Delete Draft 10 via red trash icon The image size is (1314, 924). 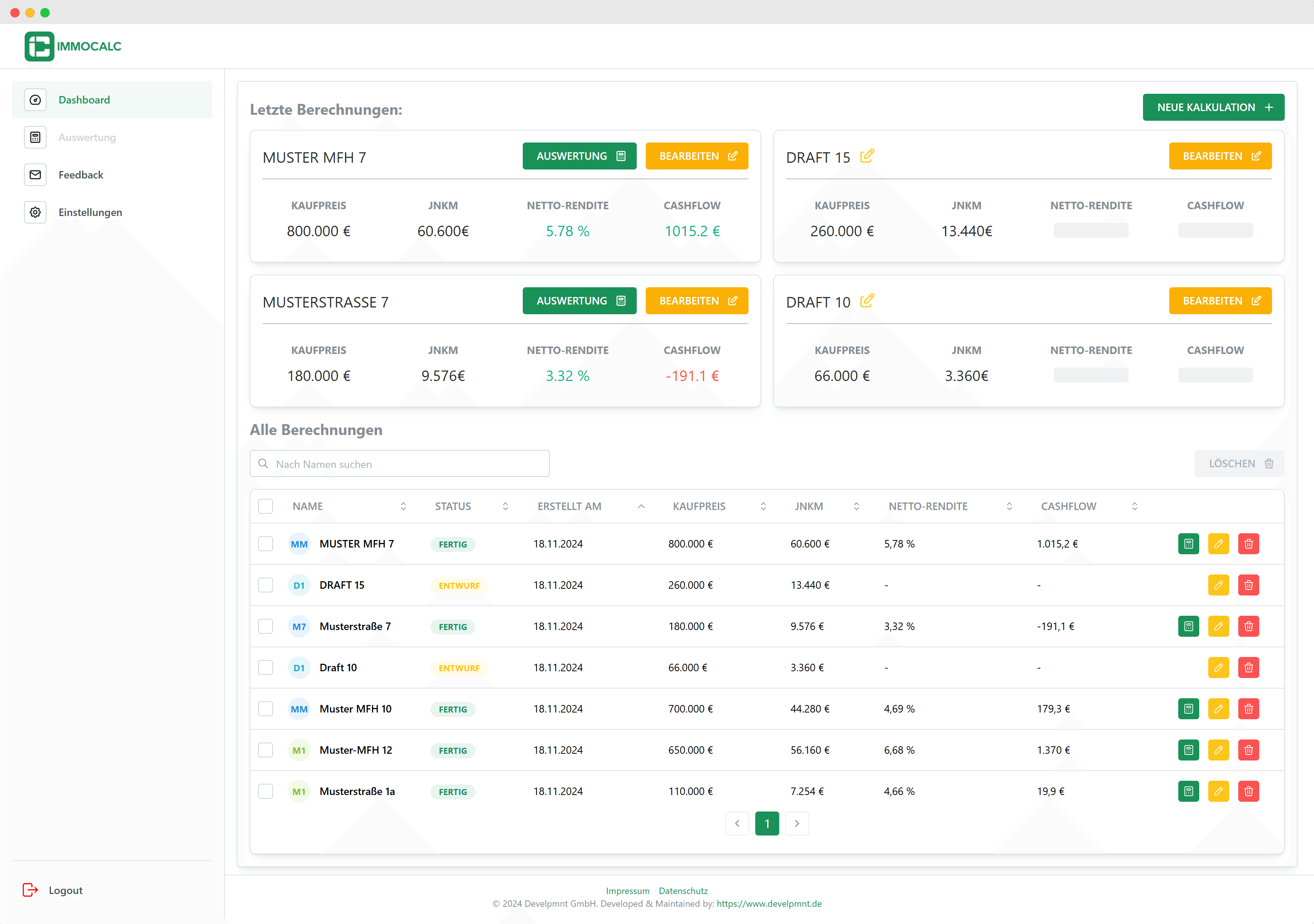click(1249, 667)
